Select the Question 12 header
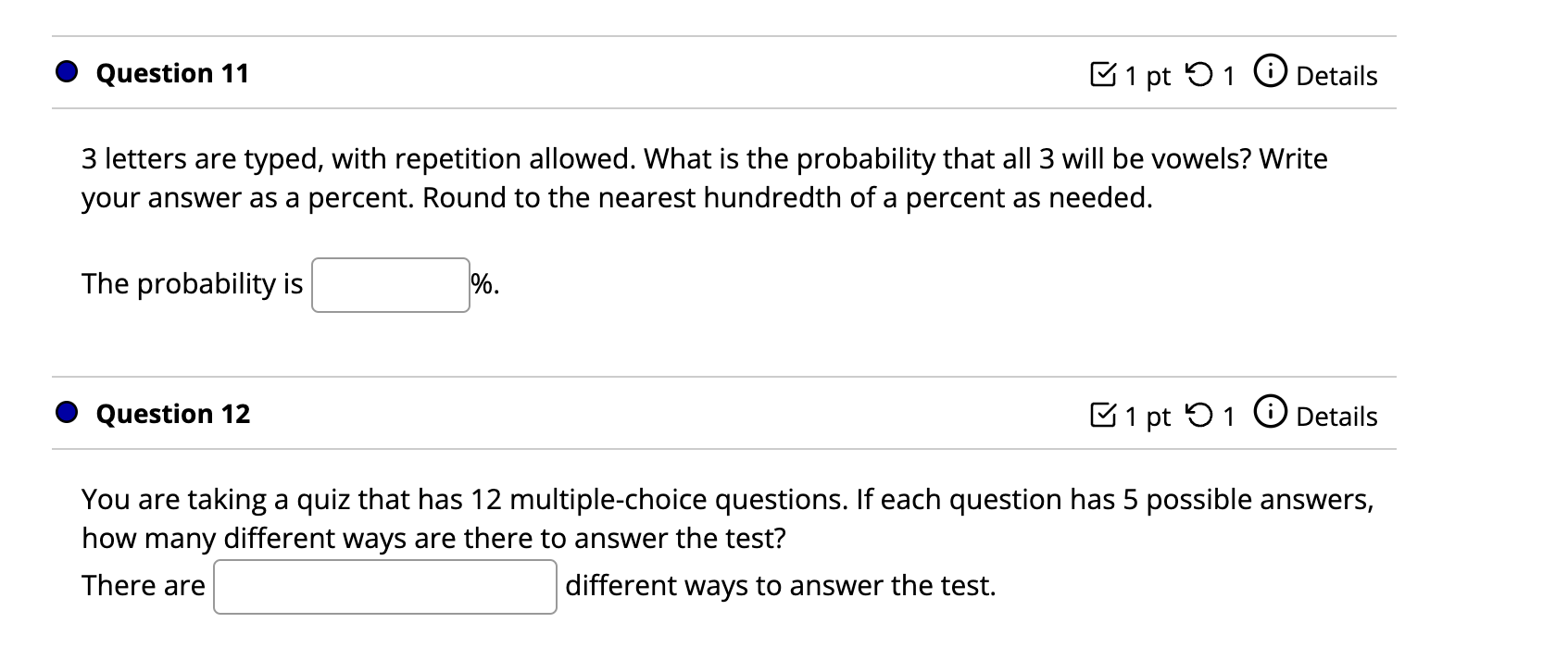This screenshot has width=1568, height=648. (172, 415)
